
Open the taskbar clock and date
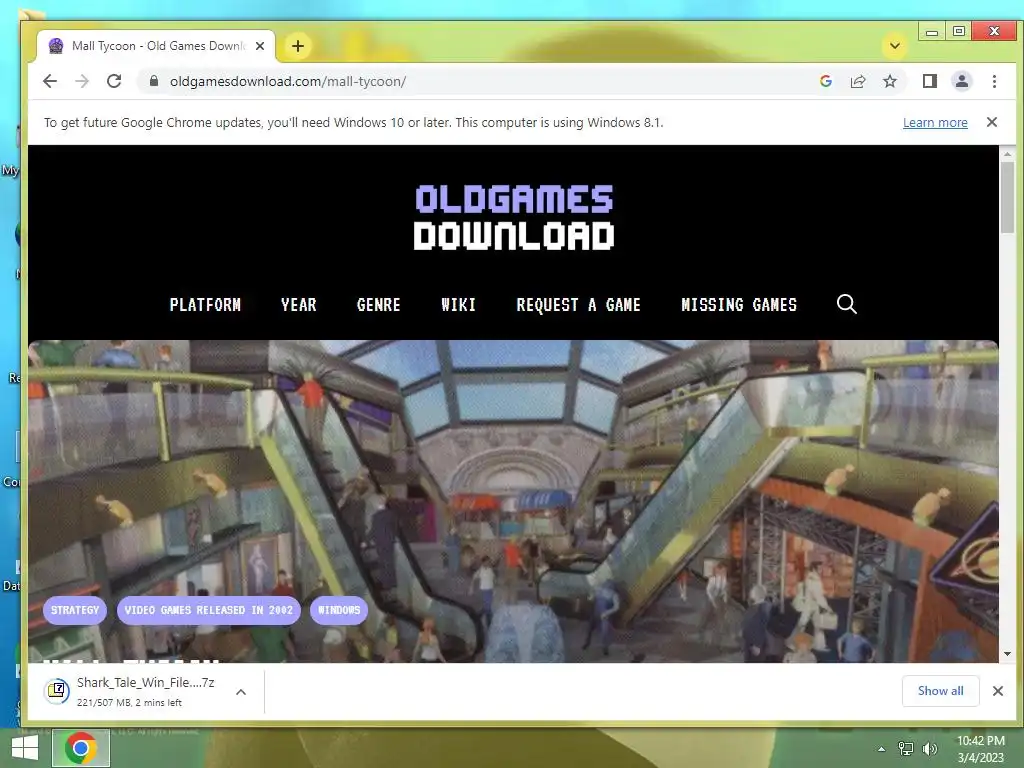[x=981, y=749]
